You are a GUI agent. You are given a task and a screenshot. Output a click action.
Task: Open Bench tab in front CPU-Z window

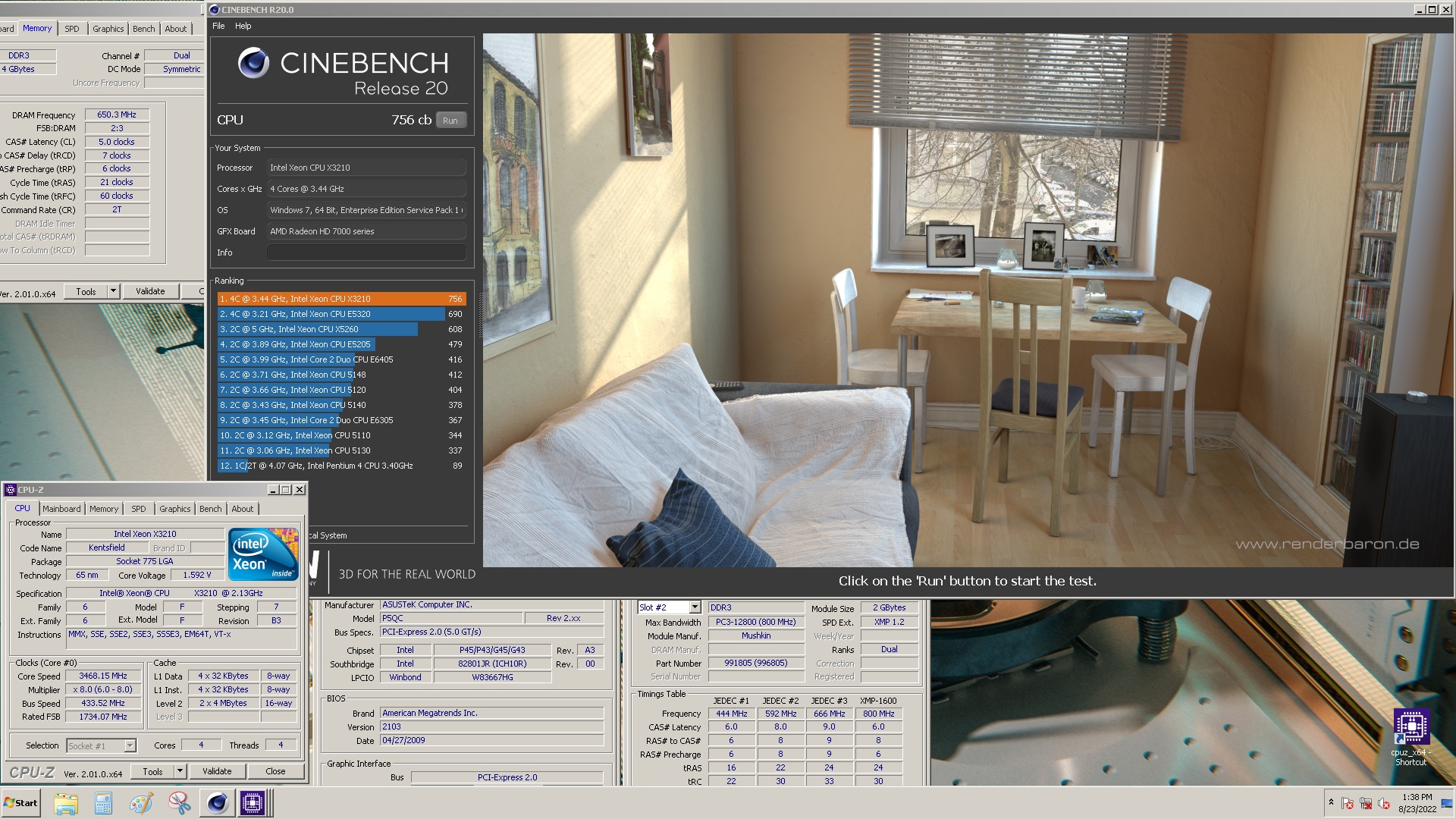click(211, 509)
